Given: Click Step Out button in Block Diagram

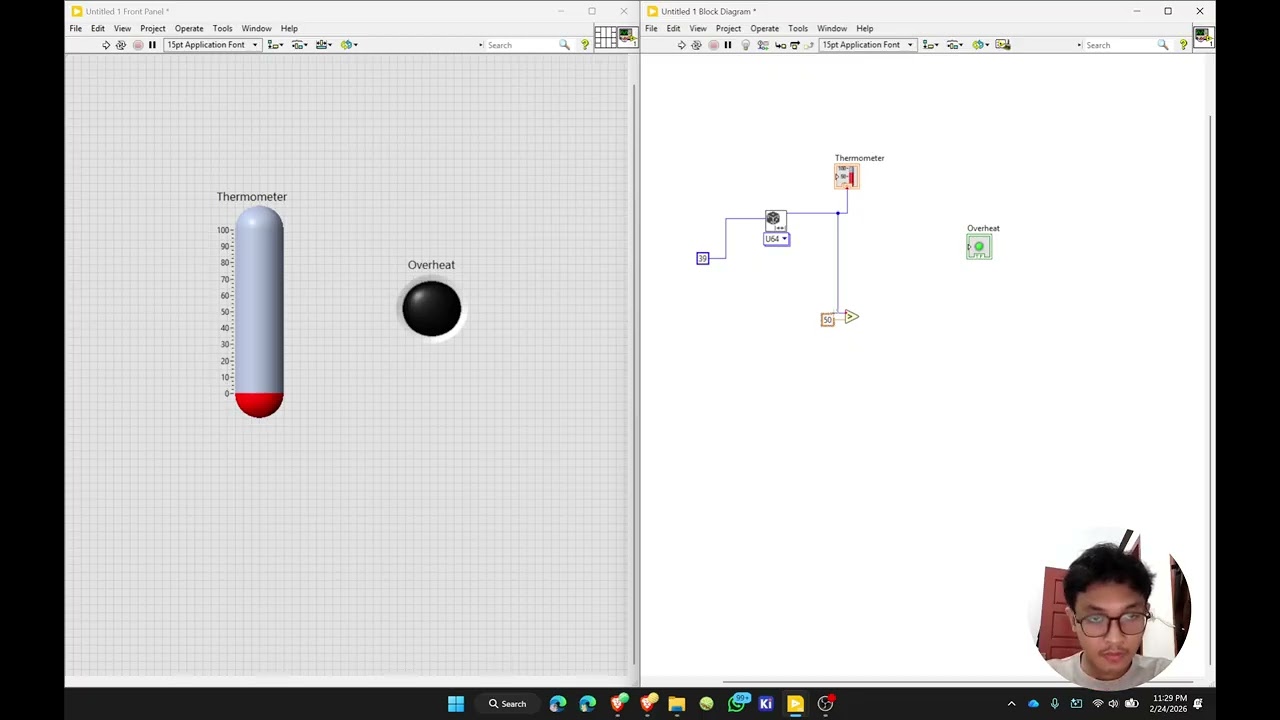Looking at the screenshot, I should point(809,45).
